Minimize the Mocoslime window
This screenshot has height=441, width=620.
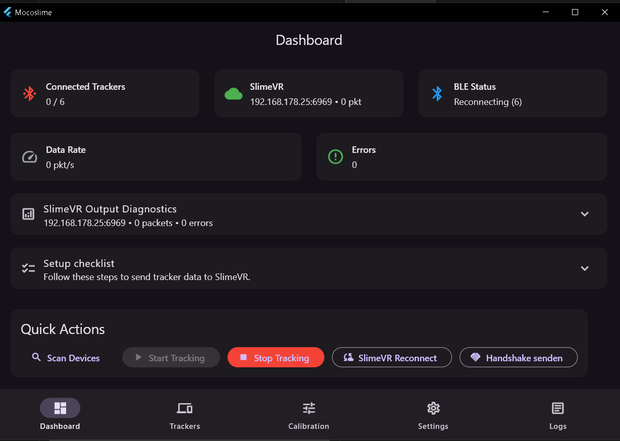click(546, 12)
